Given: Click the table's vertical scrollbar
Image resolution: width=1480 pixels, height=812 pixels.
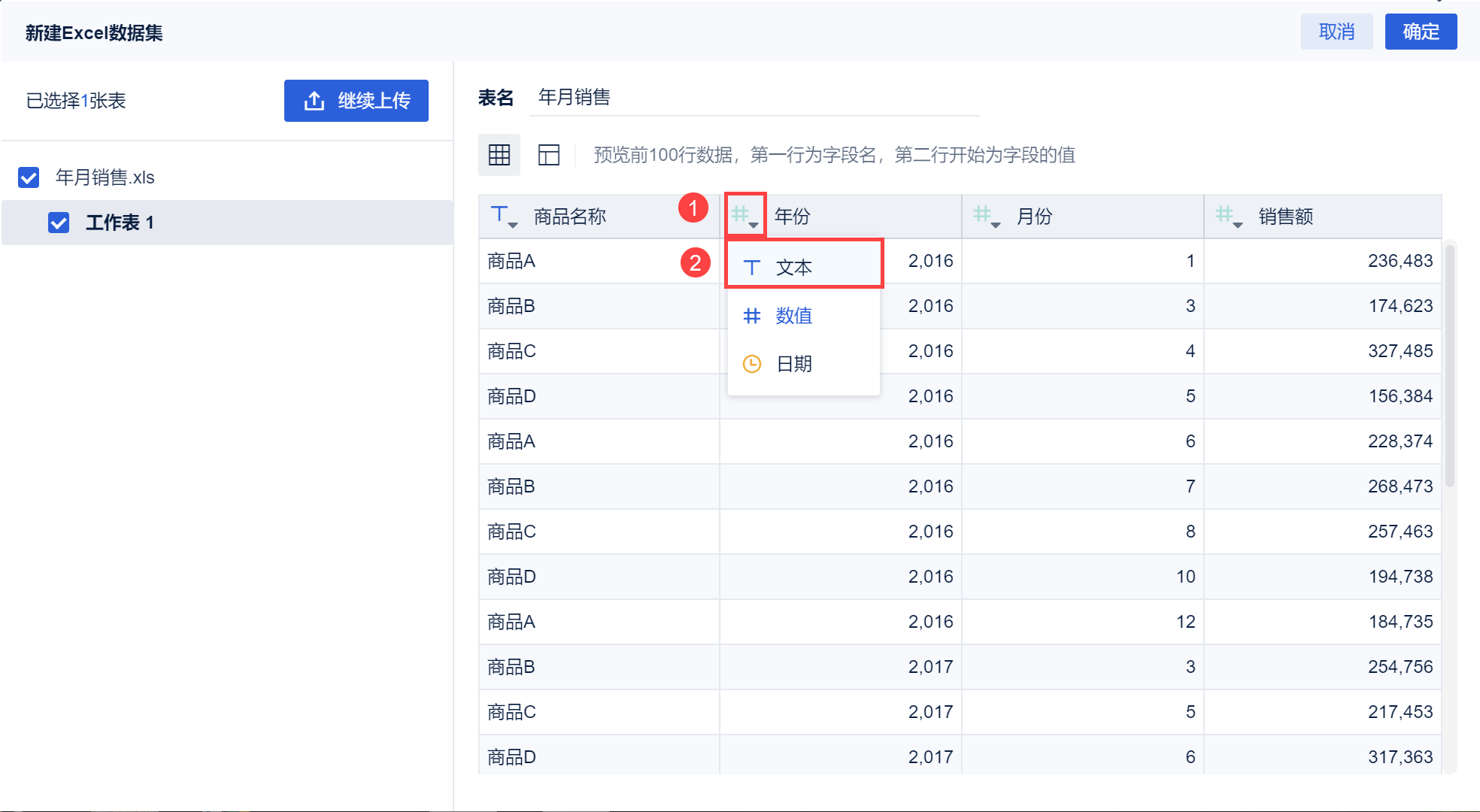Looking at the screenshot, I should (x=1449, y=365).
